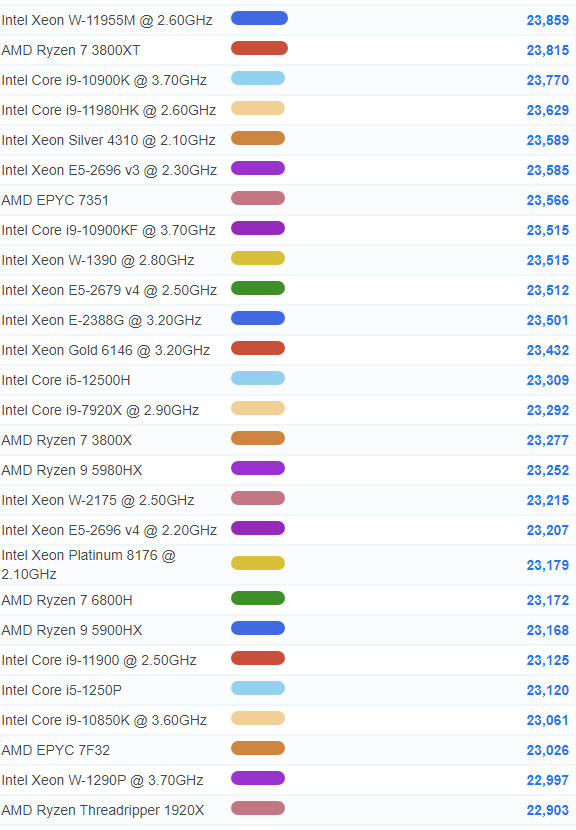Open AMD EPYC 7351 link
This screenshot has height=830, width=576.
(x=55, y=200)
